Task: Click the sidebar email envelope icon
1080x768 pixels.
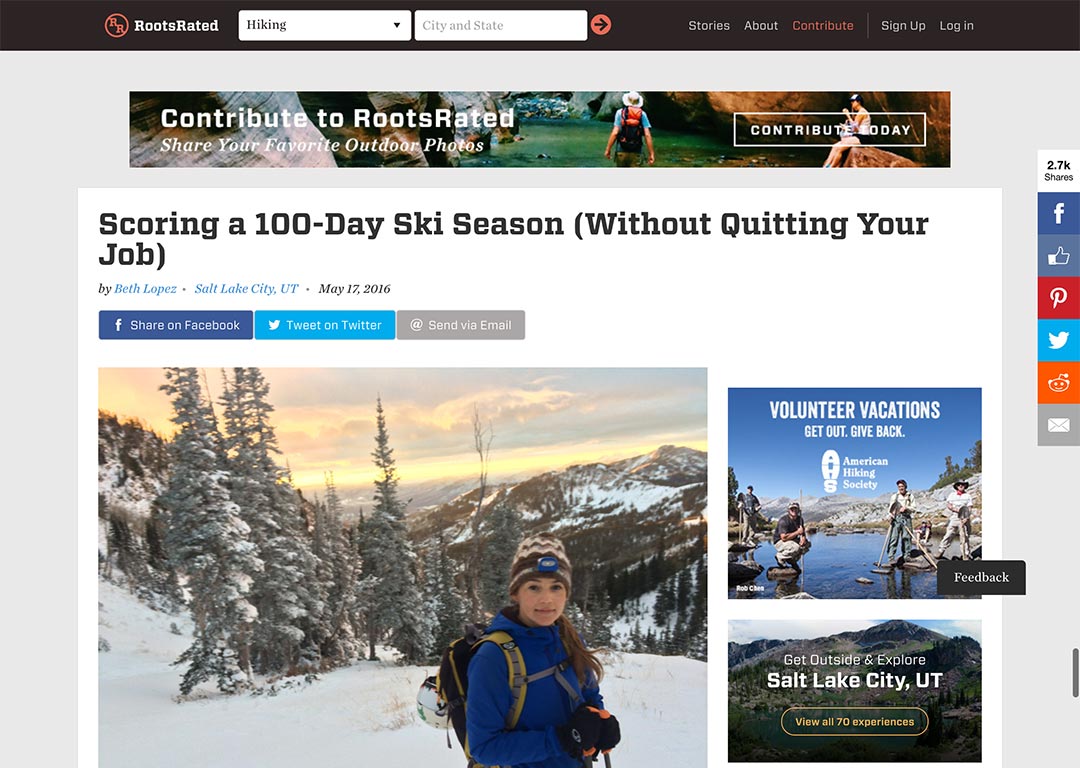Action: coord(1059,425)
